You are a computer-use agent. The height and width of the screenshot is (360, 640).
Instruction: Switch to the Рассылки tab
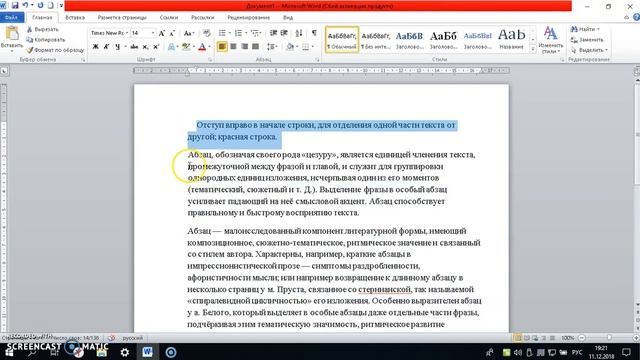point(202,18)
